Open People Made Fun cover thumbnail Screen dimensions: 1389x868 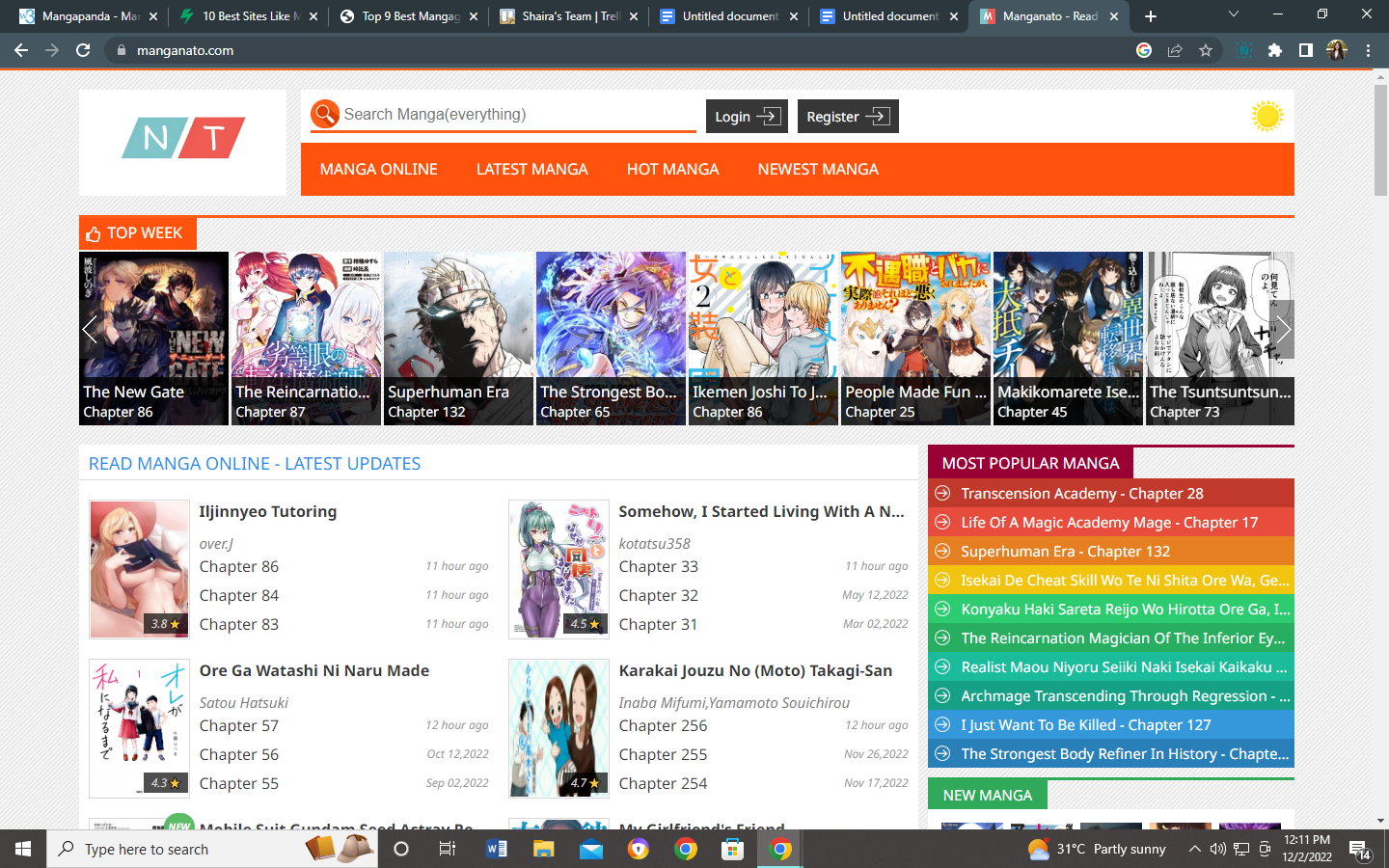click(x=915, y=339)
